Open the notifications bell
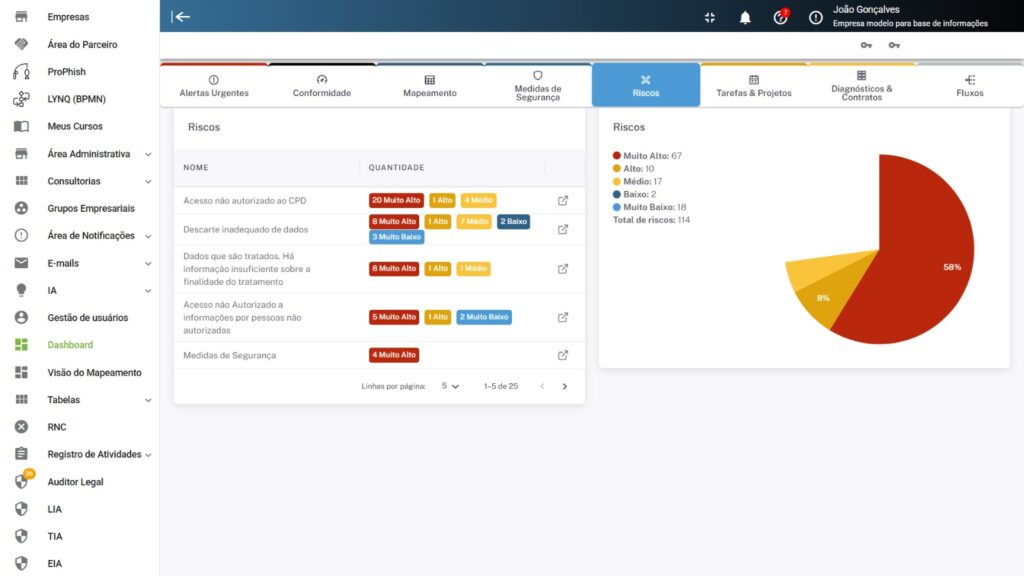This screenshot has height=576, width=1024. pyautogui.click(x=745, y=17)
